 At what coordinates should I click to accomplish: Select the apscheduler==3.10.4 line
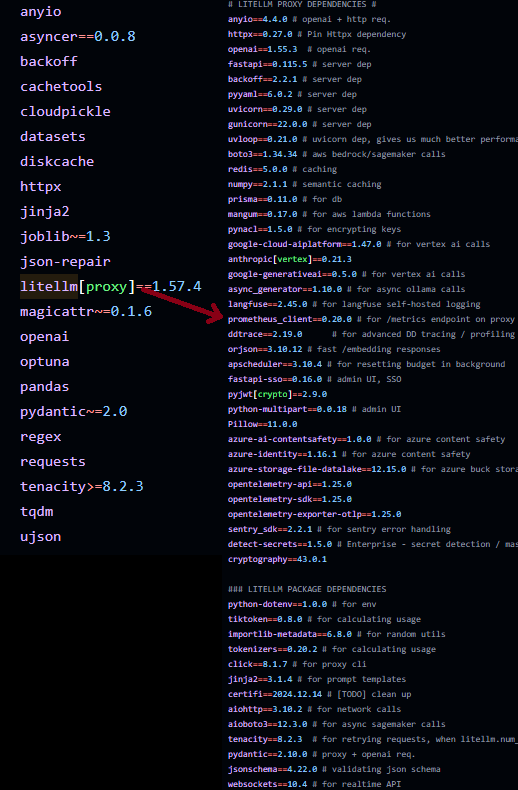366,364
